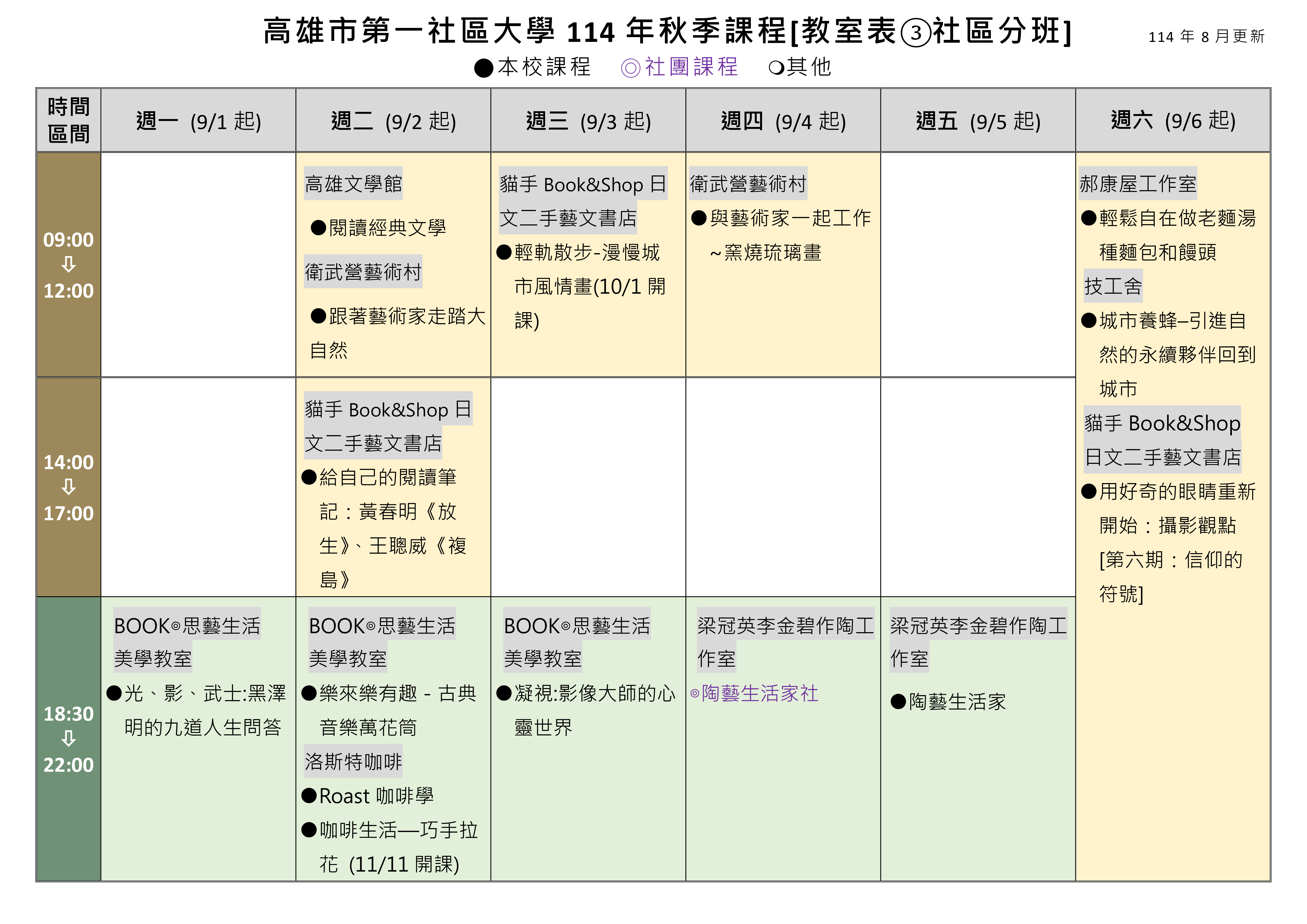
Task: Click the down arrow between 09:00 and 12:00
Action: point(68,264)
